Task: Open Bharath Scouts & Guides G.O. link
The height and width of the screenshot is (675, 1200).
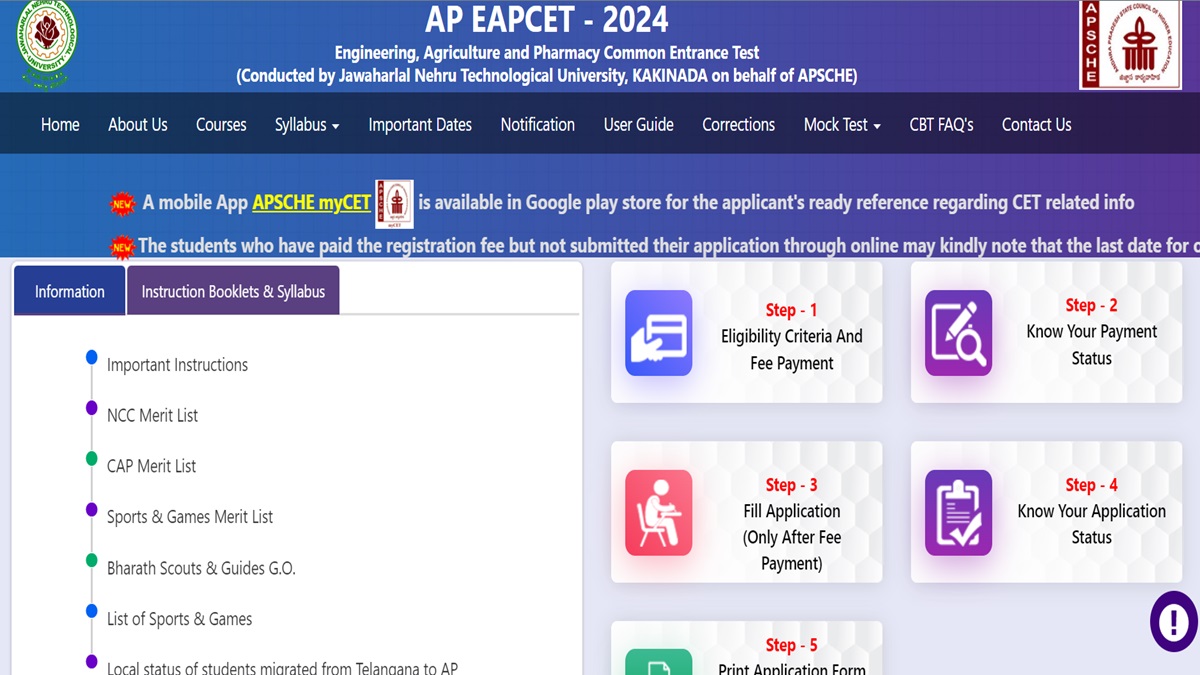Action: (201, 568)
